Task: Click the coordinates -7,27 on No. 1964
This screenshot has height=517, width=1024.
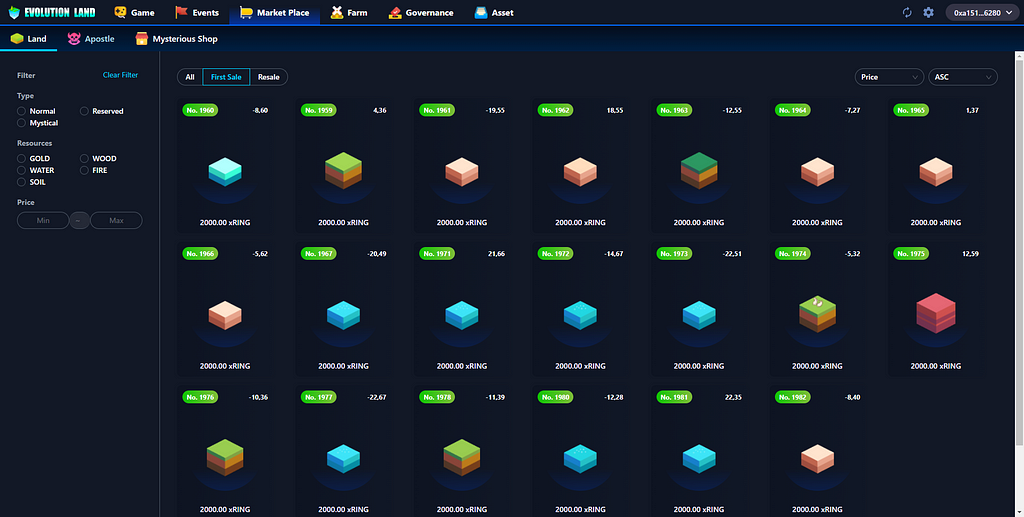Action: coord(852,110)
